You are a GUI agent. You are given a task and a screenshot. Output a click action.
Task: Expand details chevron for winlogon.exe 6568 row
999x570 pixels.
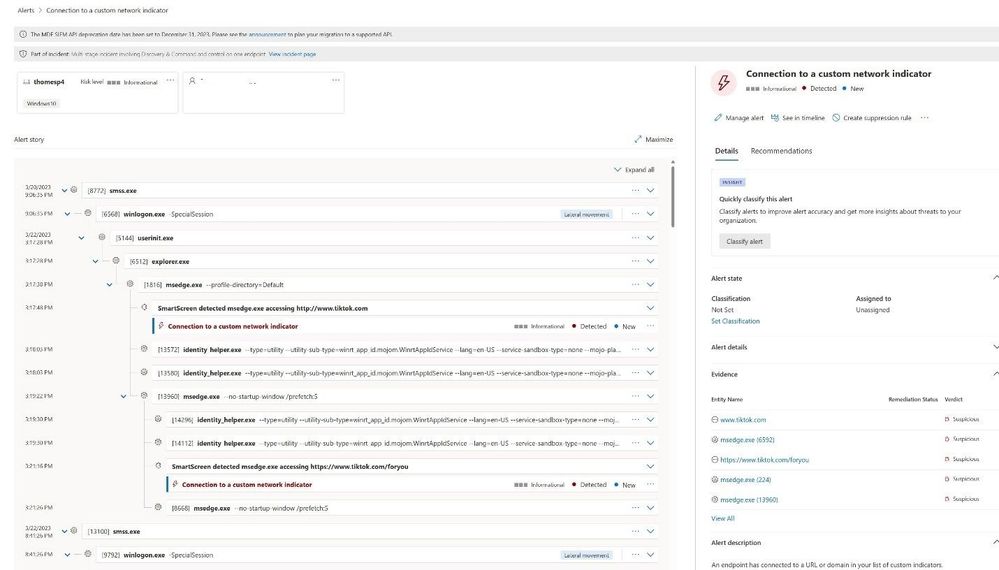[x=650, y=214]
